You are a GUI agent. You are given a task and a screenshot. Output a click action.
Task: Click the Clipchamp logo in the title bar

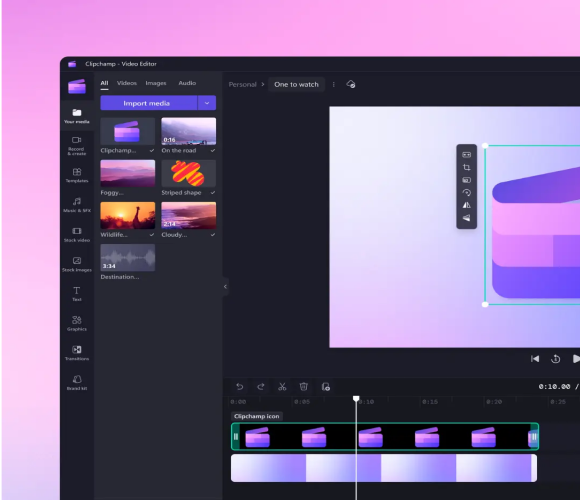pyautogui.click(x=72, y=64)
